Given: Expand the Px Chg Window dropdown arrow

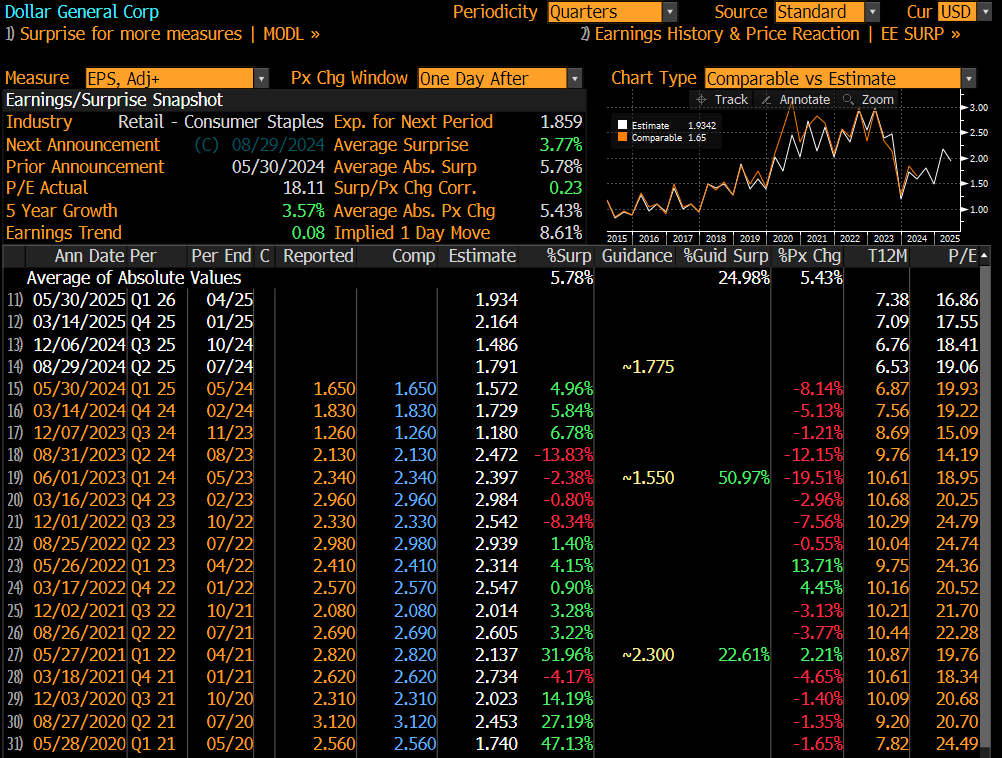Looking at the screenshot, I should pos(575,79).
